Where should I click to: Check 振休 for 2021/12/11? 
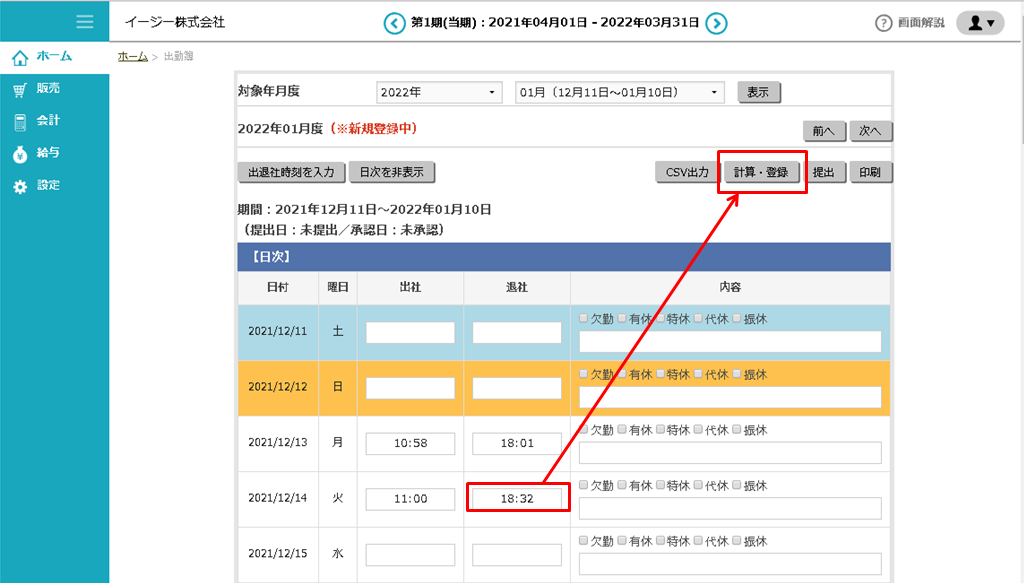(737, 318)
